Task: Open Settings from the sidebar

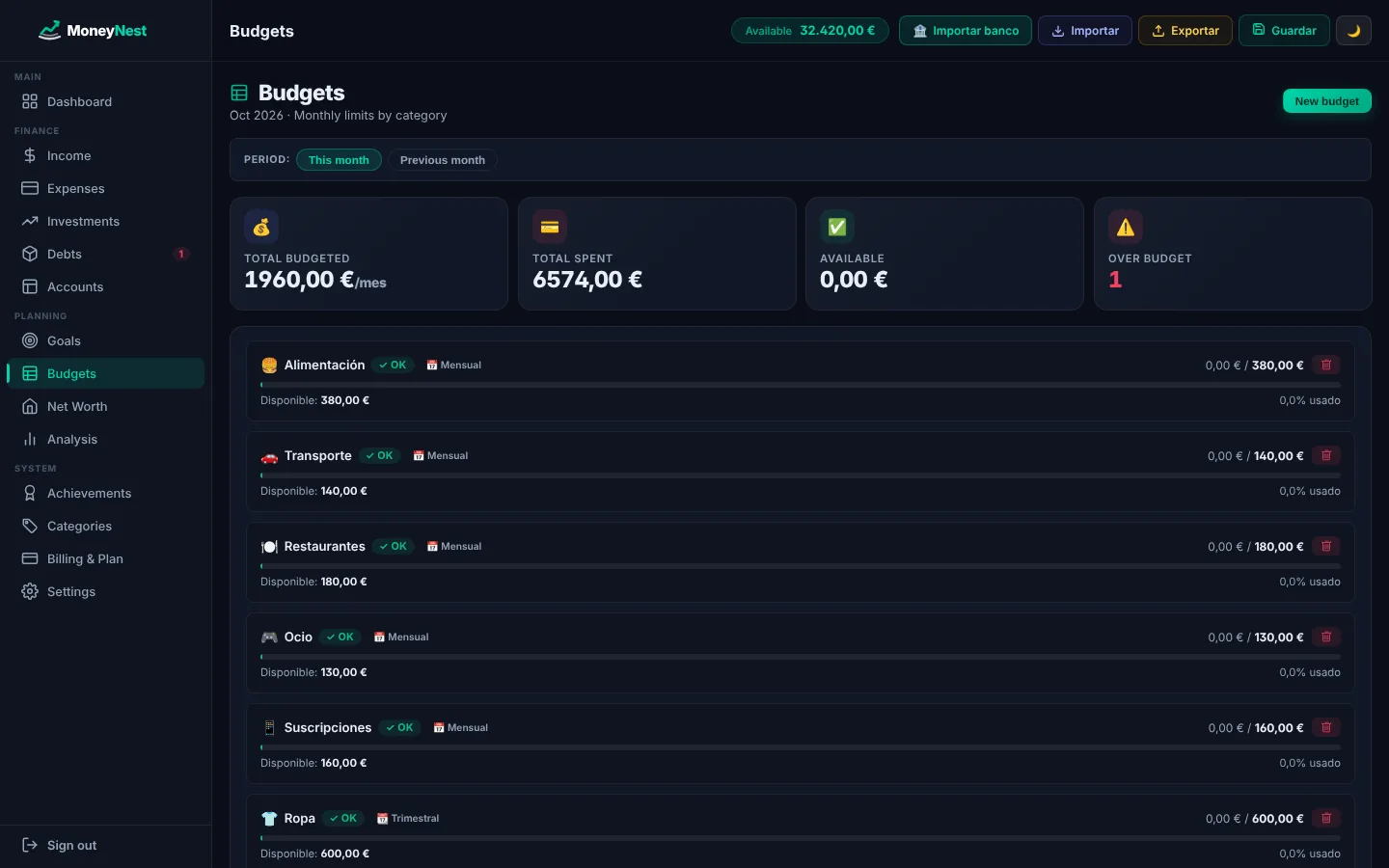Action: point(105,591)
